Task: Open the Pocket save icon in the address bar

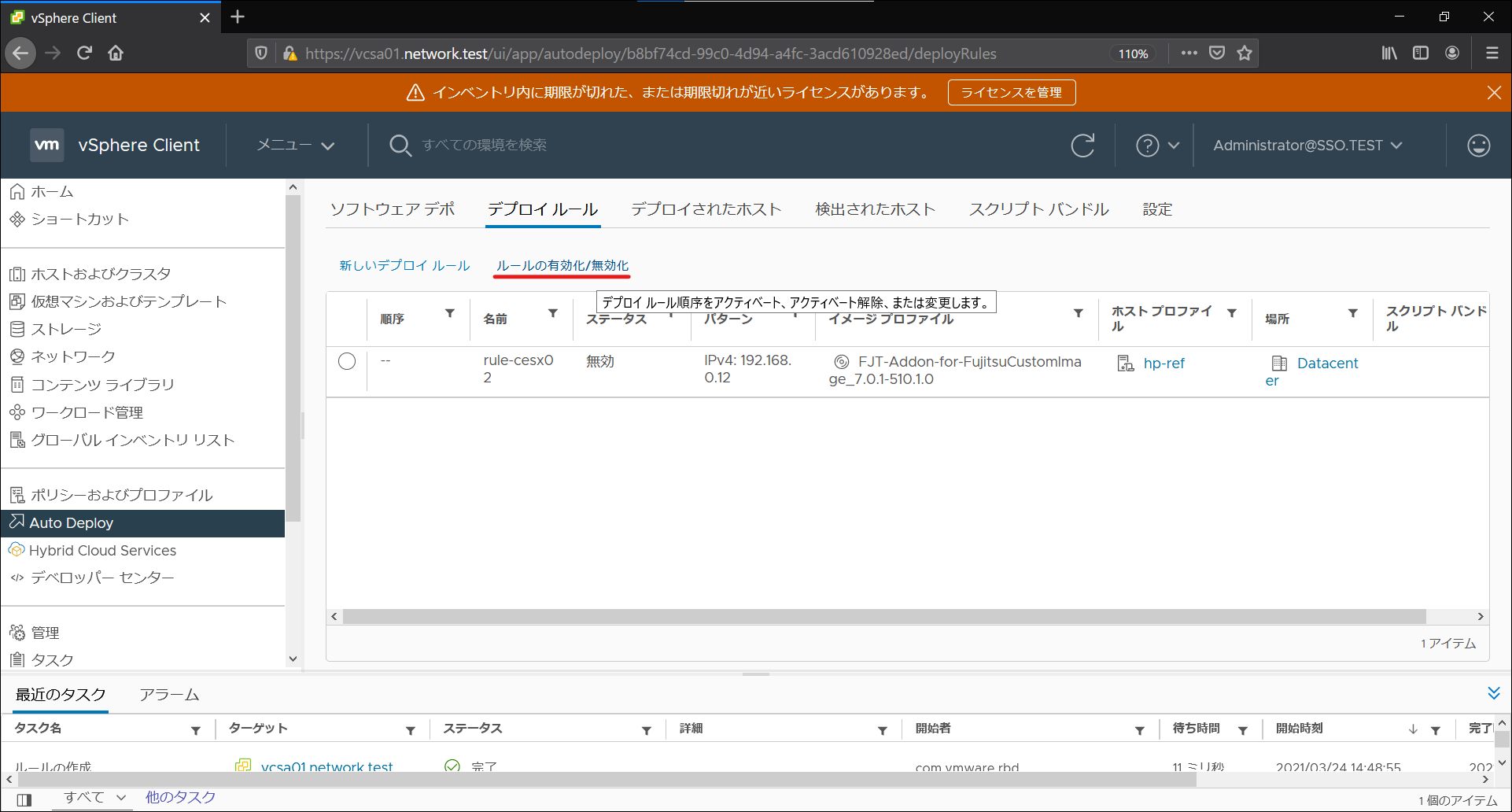Action: pos(1217,54)
